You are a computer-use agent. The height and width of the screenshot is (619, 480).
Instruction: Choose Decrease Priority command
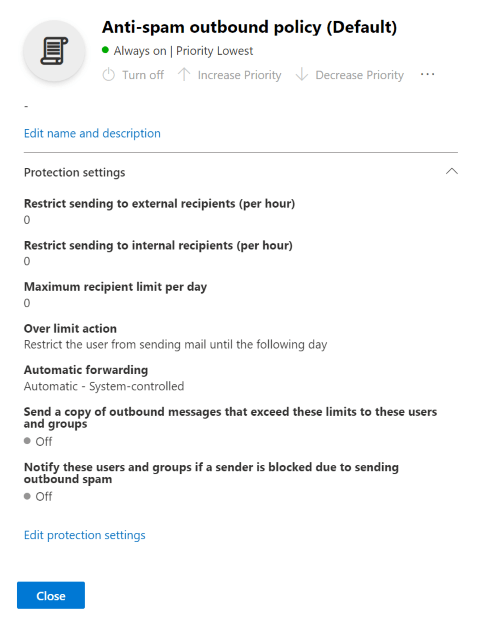(350, 75)
